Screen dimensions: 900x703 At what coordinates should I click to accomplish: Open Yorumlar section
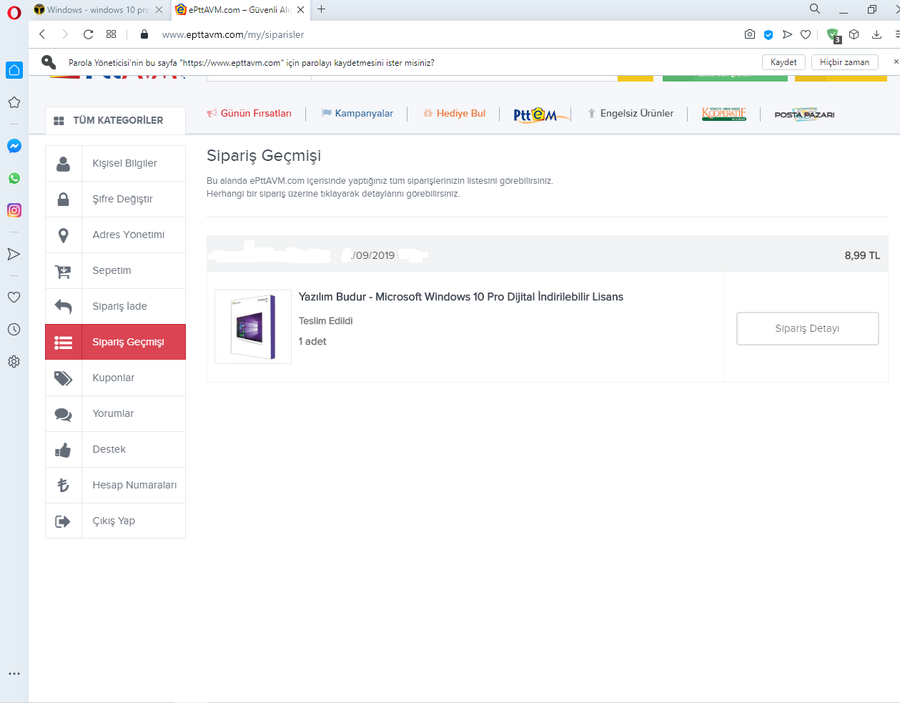pyautogui.click(x=115, y=413)
